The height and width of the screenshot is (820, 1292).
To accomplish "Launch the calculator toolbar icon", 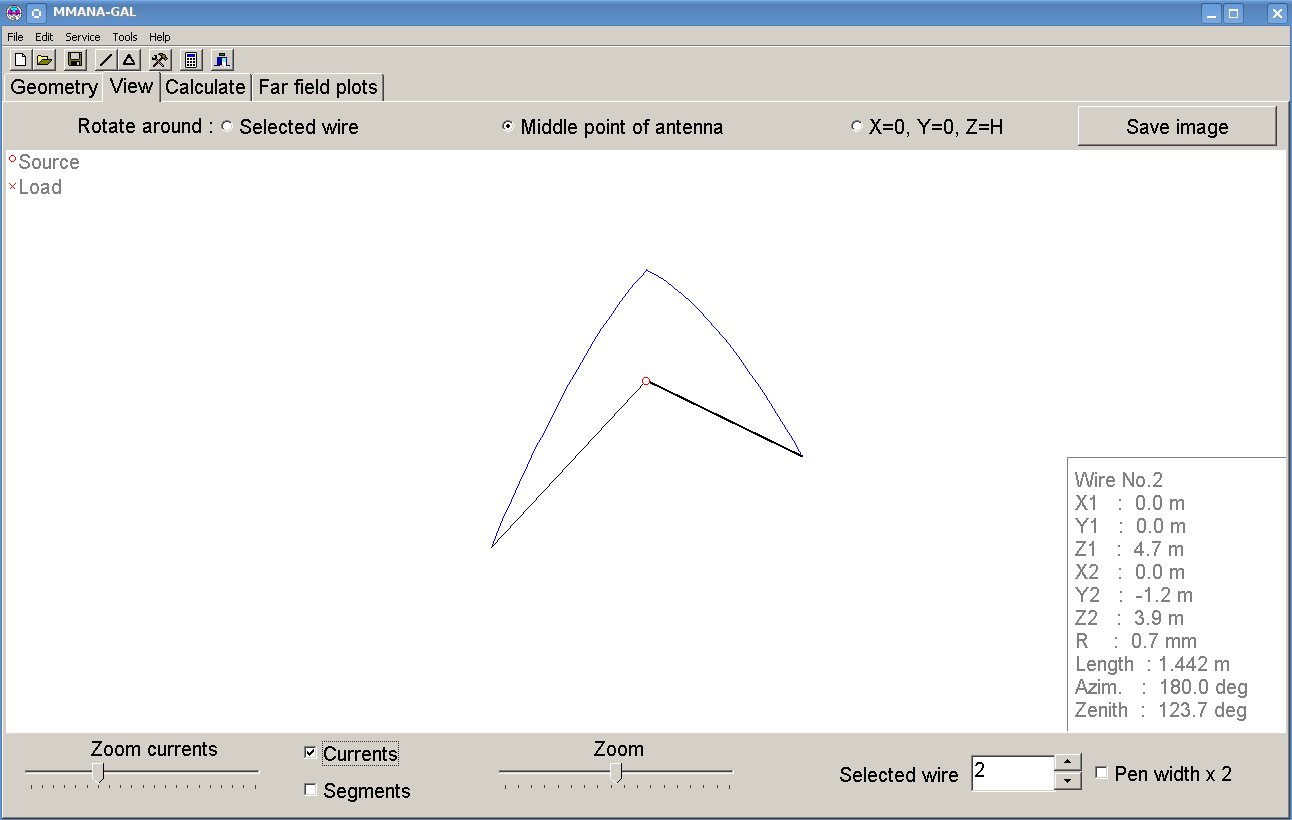I will [x=191, y=60].
